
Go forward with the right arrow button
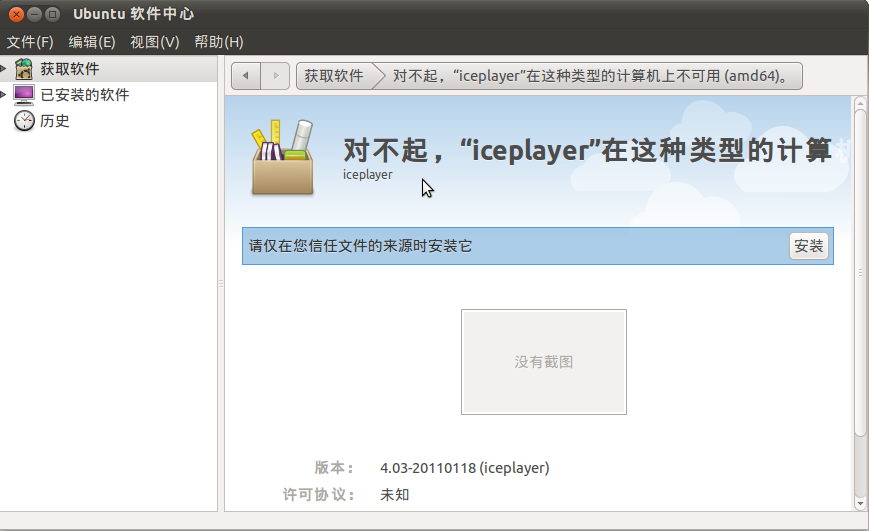coord(275,76)
